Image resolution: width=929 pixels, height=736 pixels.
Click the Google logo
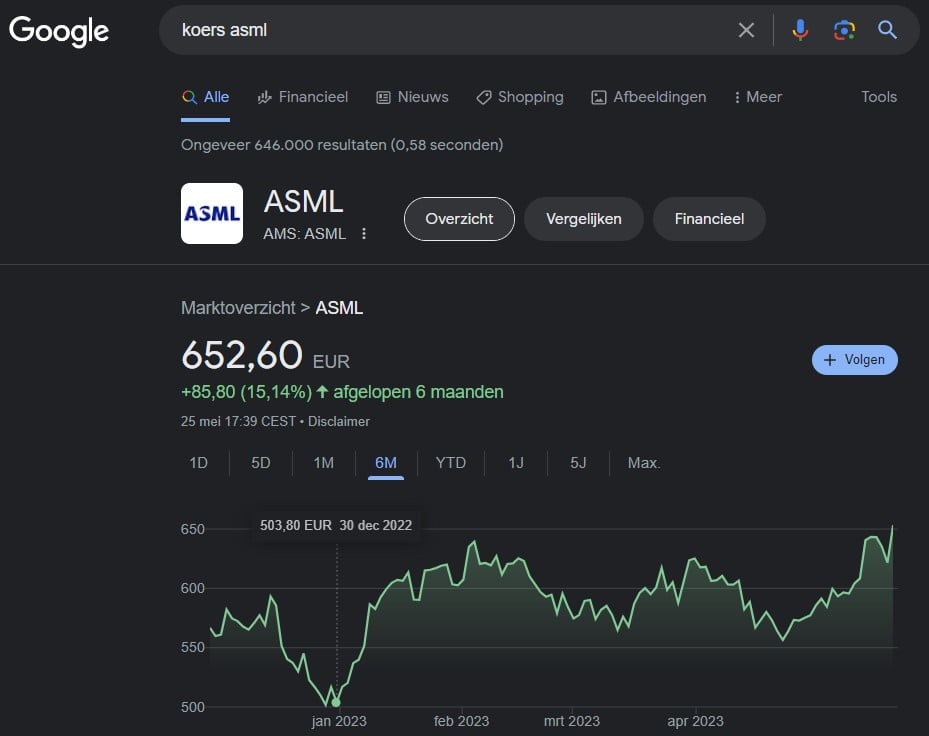tap(59, 30)
